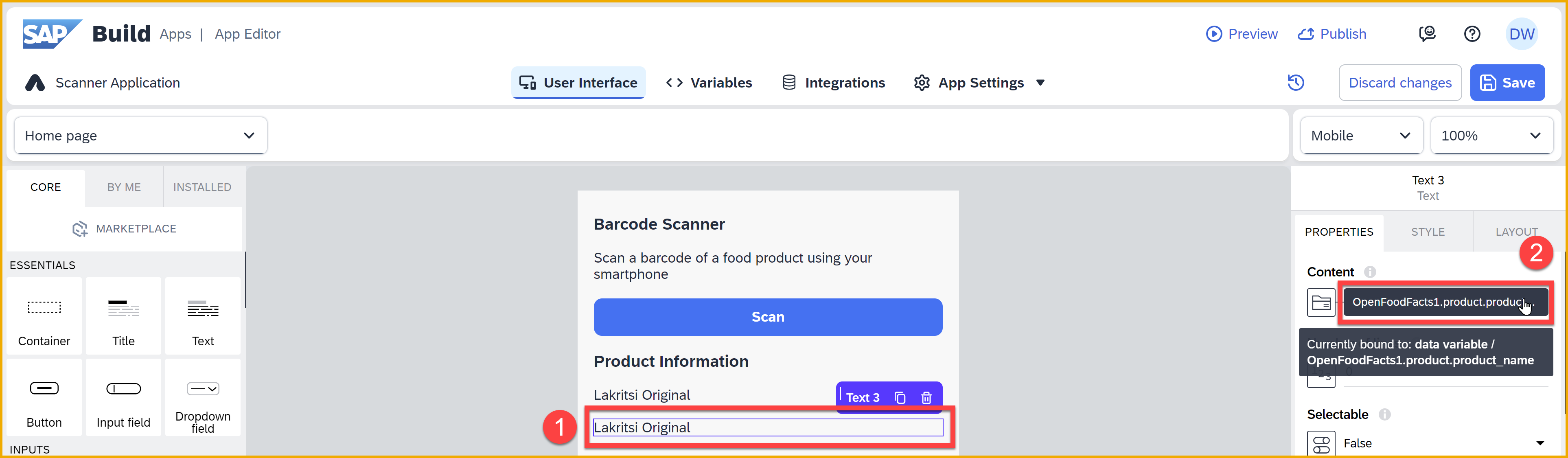Open the DW user avatar

[x=1521, y=34]
